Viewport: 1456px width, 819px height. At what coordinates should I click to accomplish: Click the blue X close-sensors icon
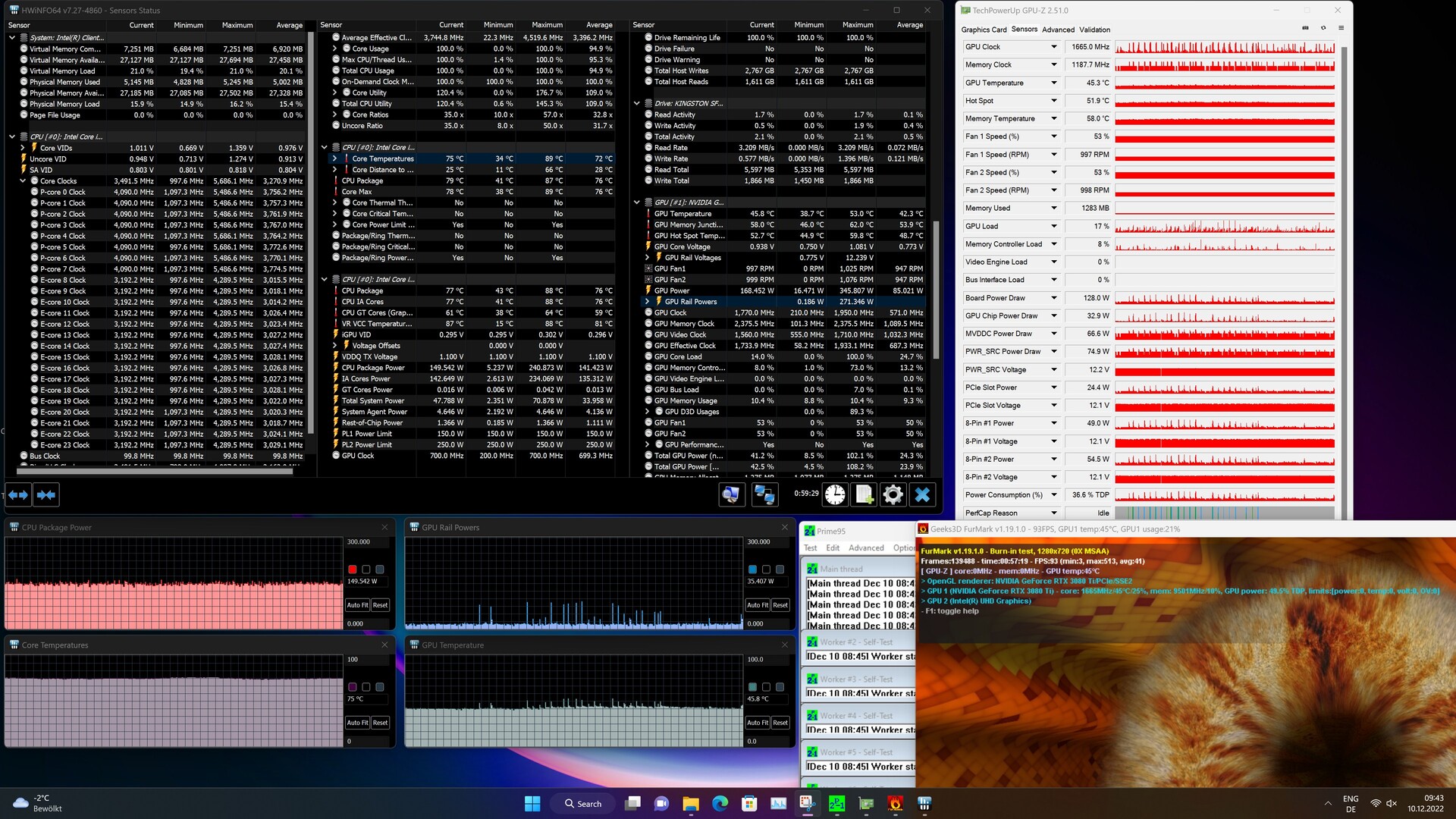[922, 495]
